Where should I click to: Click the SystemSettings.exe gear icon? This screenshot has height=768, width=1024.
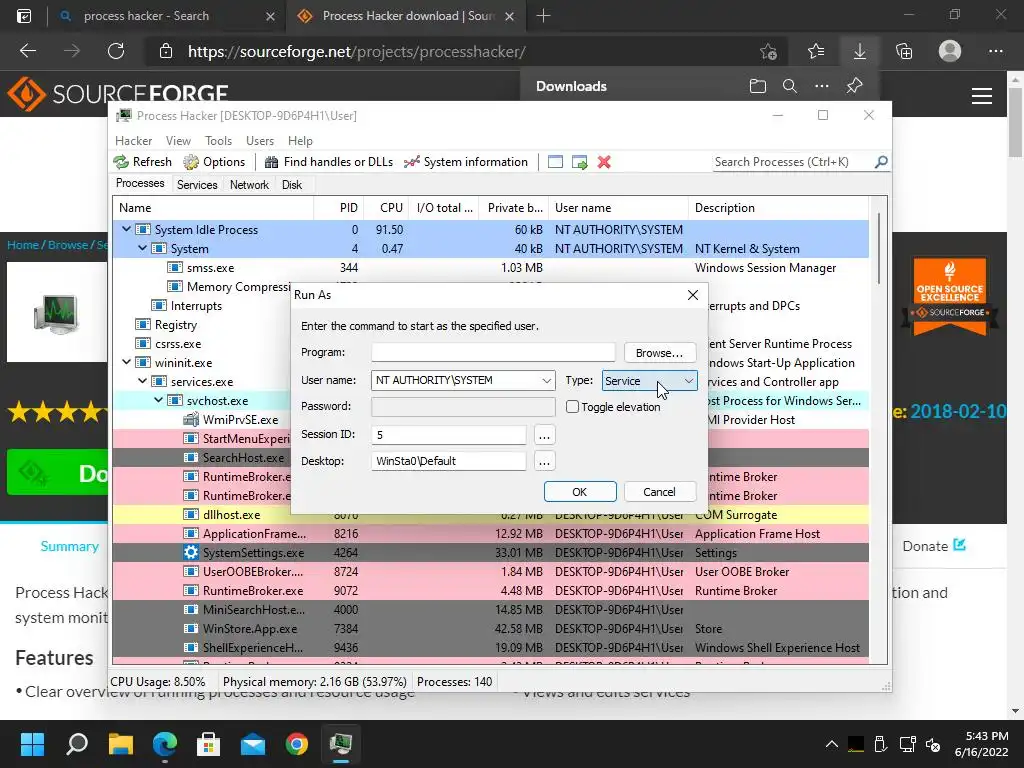[x=191, y=552]
